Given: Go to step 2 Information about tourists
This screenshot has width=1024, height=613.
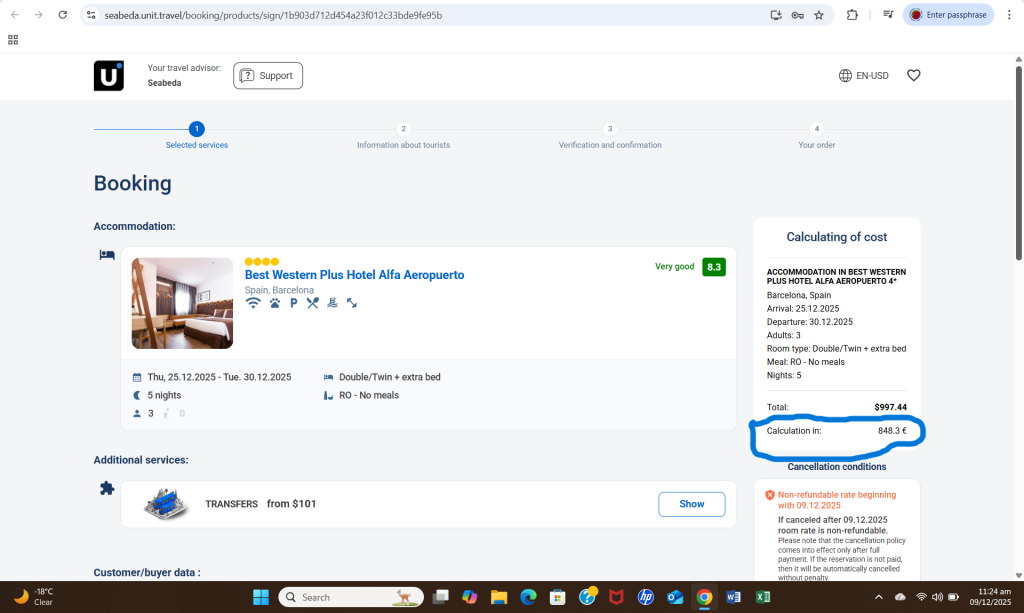Looking at the screenshot, I should click(x=403, y=129).
